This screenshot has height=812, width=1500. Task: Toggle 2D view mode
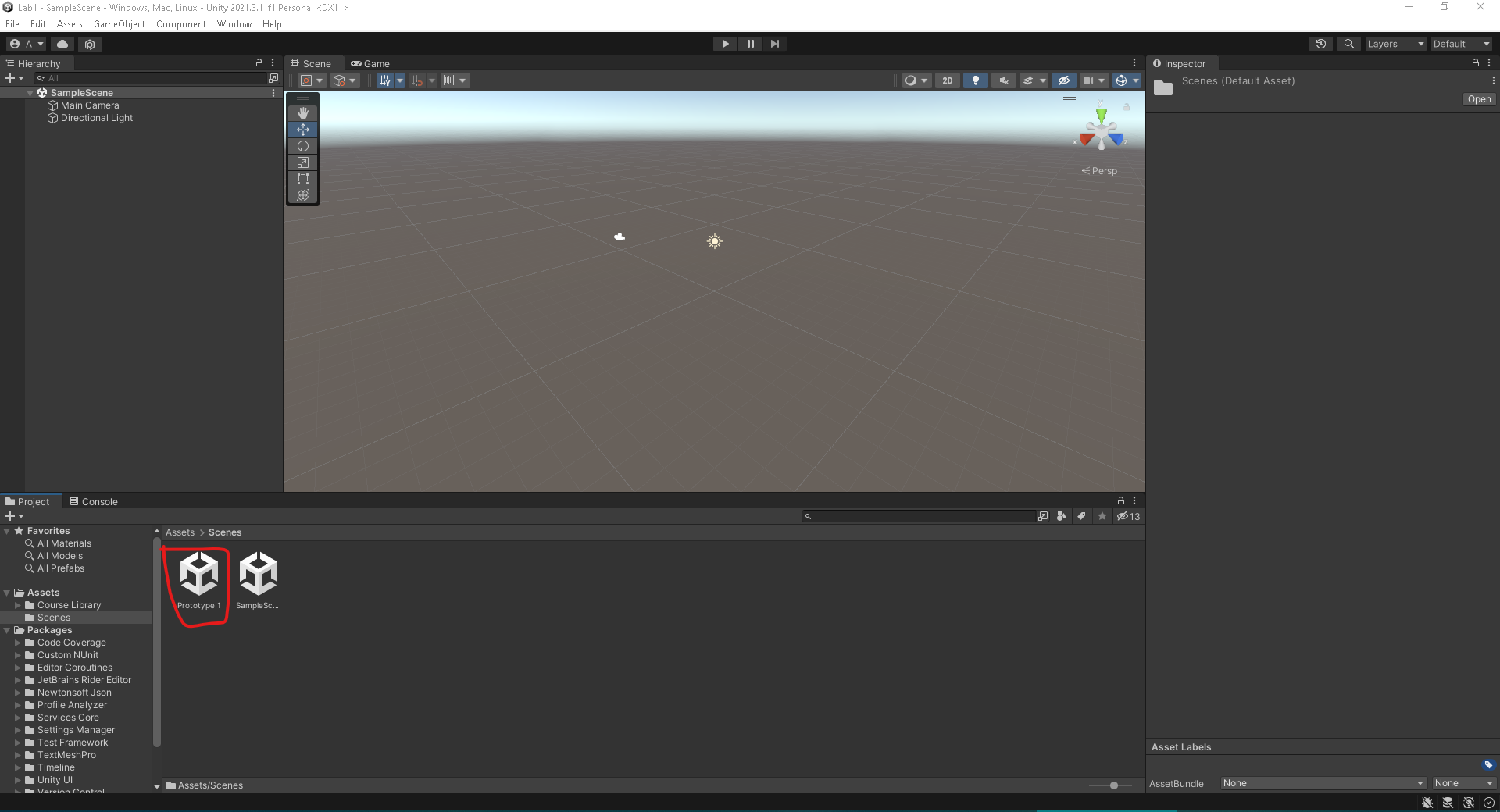[947, 80]
